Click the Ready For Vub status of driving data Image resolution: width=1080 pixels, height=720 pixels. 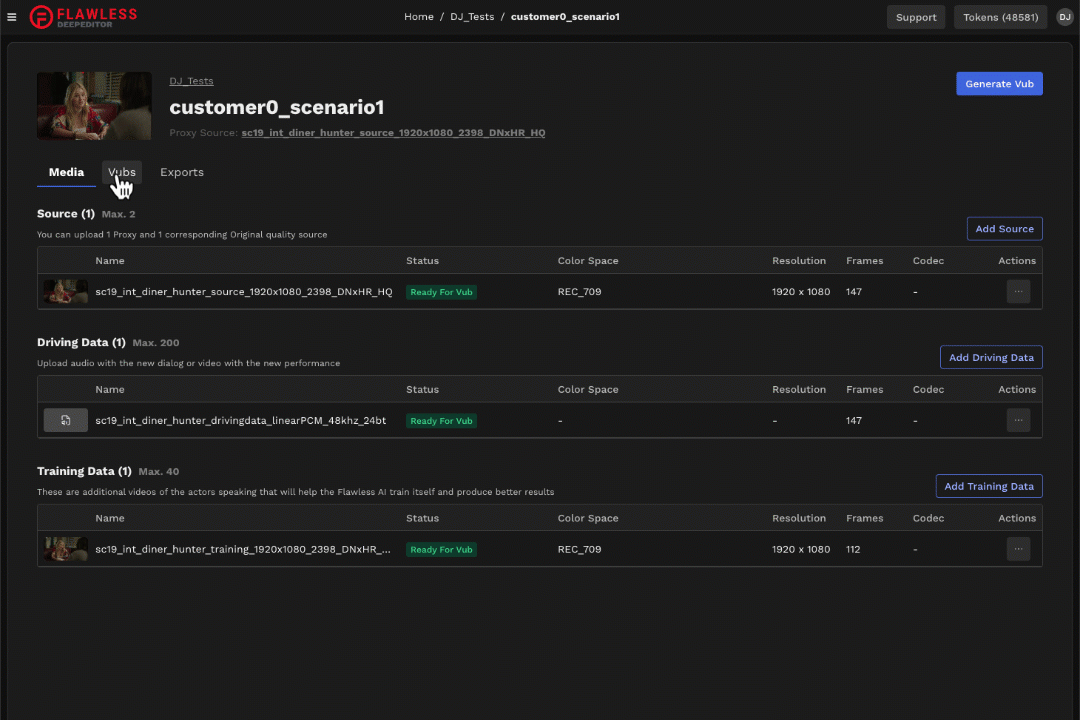442,421
